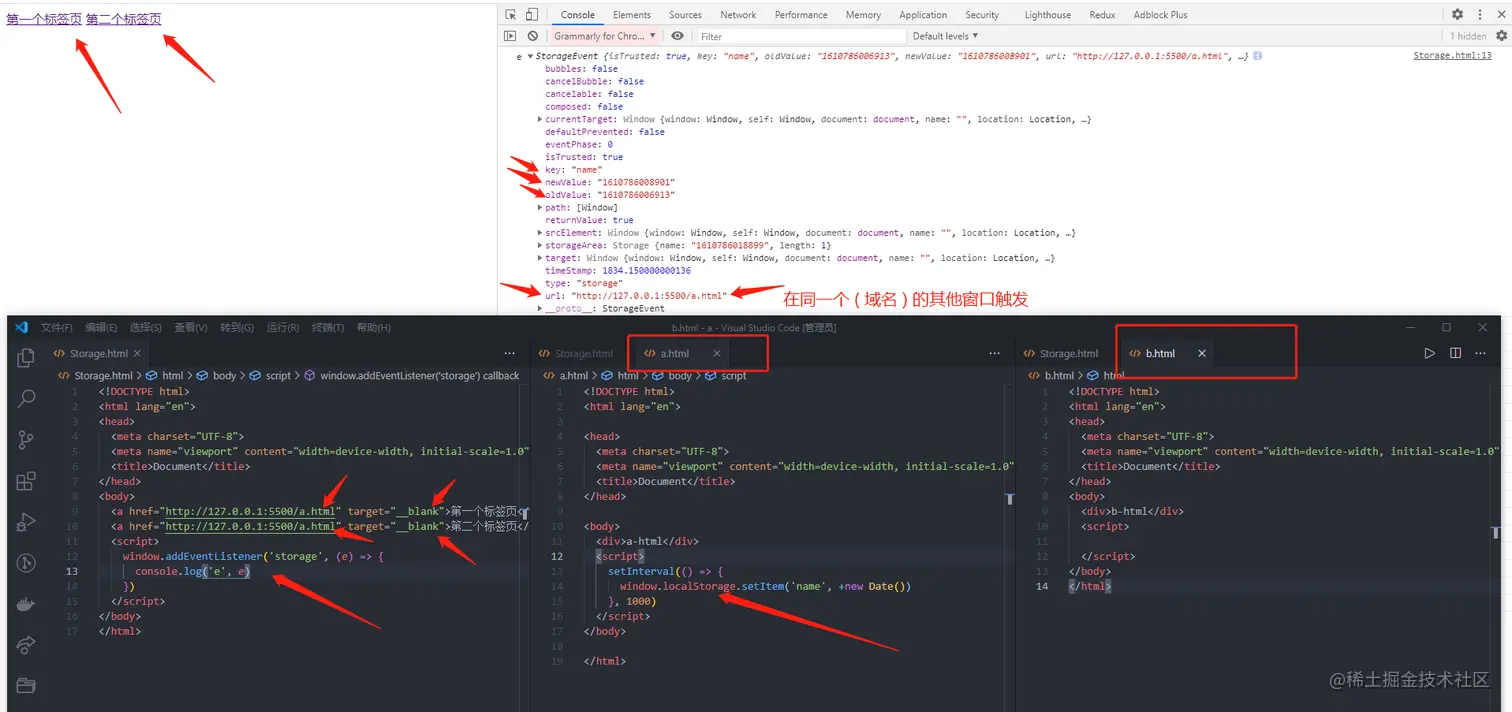The image size is (1512, 712).
Task: Select the a.html tab in the middle editor
Action: [x=677, y=353]
